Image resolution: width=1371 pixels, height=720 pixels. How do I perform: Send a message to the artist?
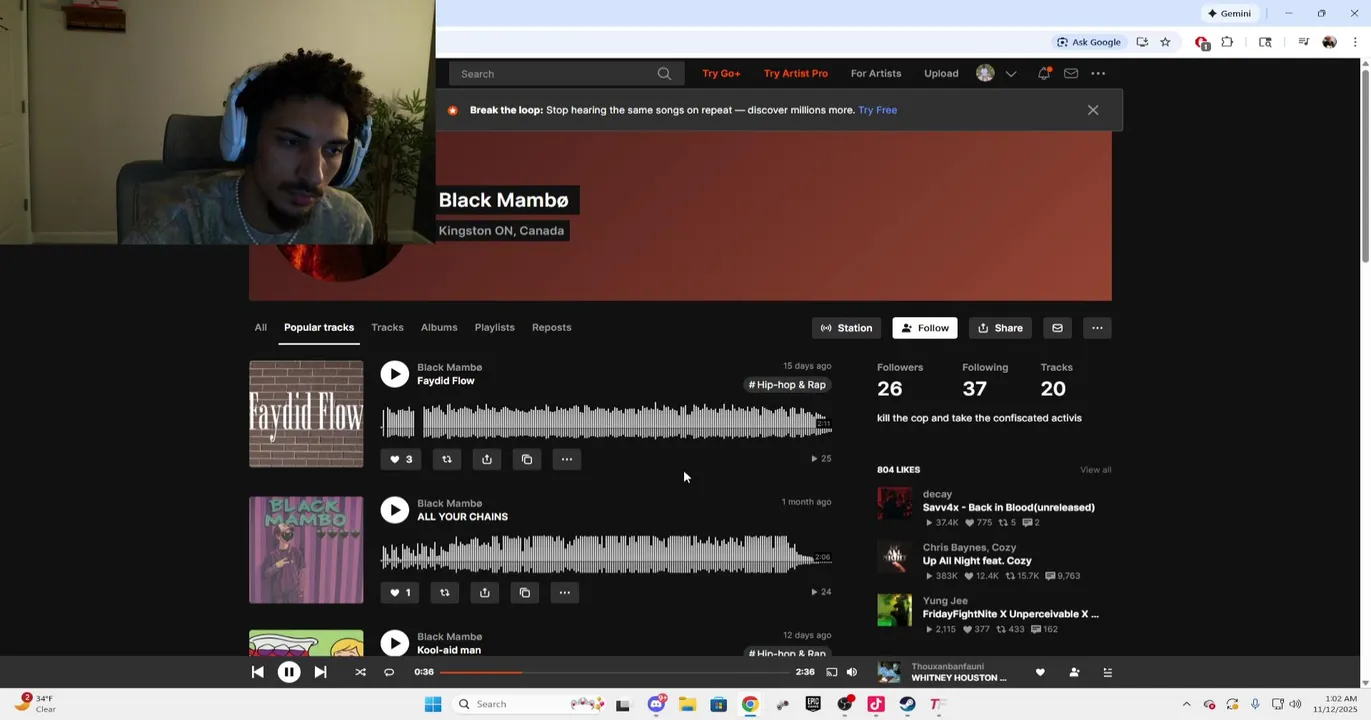[x=1057, y=328]
